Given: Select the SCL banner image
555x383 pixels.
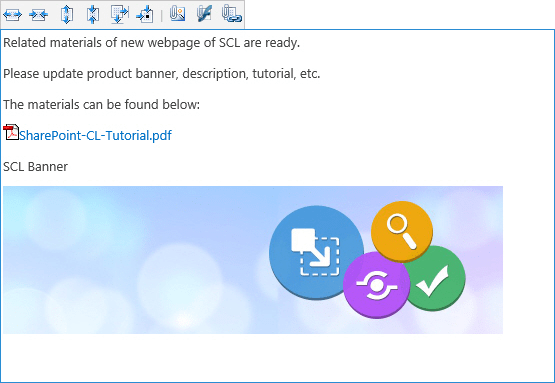Looking at the screenshot, I should (x=253, y=260).
